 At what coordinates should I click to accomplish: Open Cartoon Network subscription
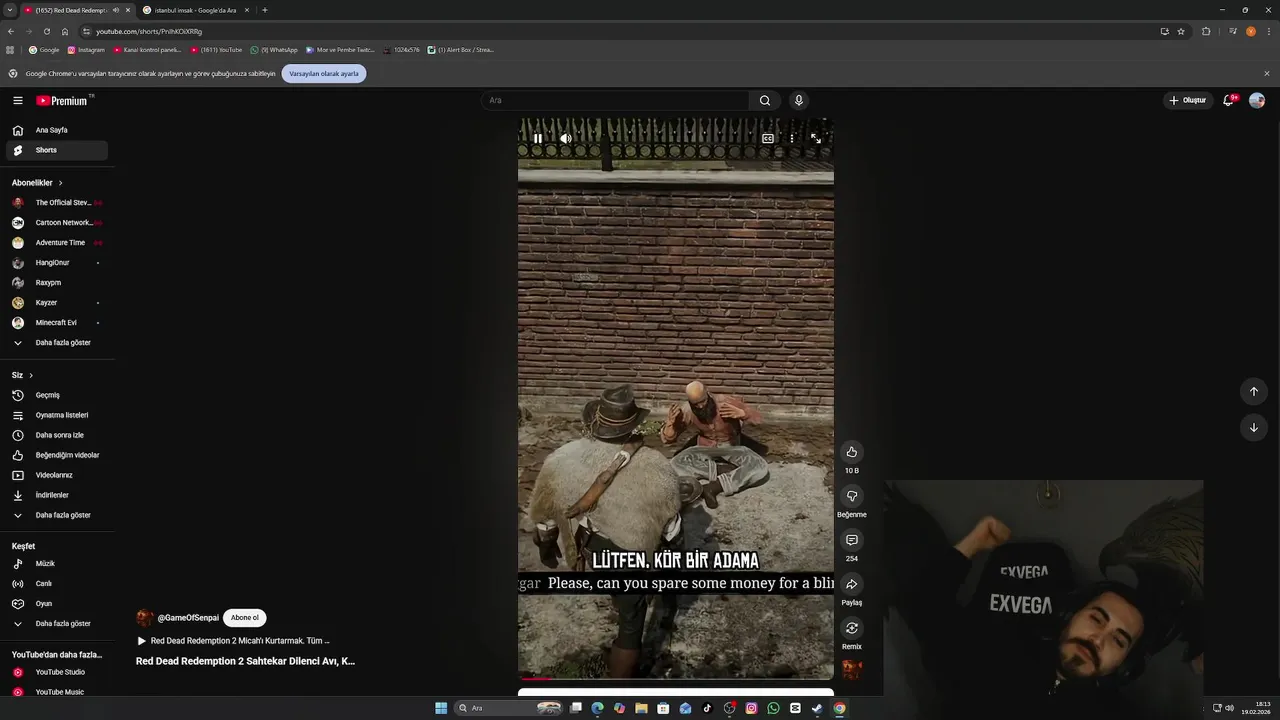tap(57, 223)
